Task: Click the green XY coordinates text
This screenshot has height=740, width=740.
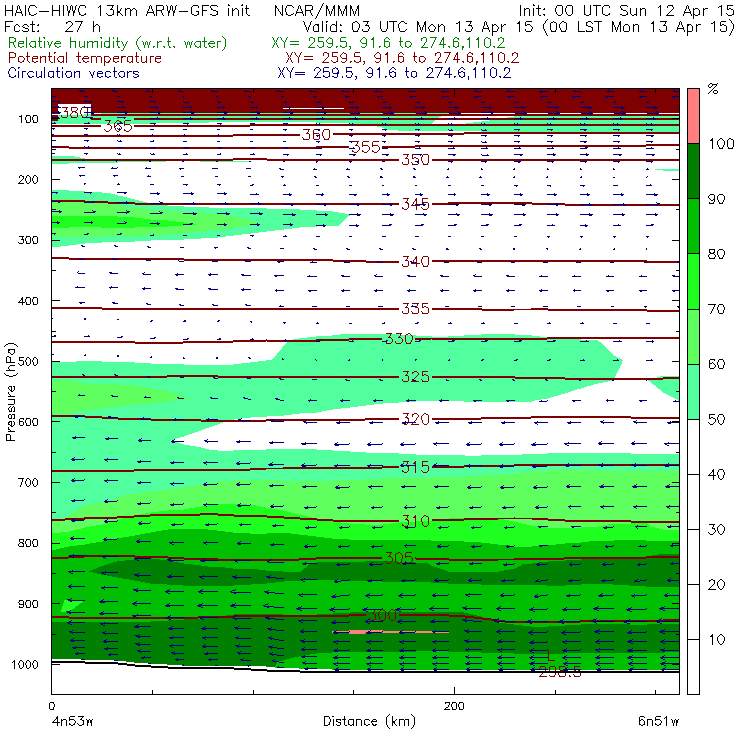Action: (388, 43)
